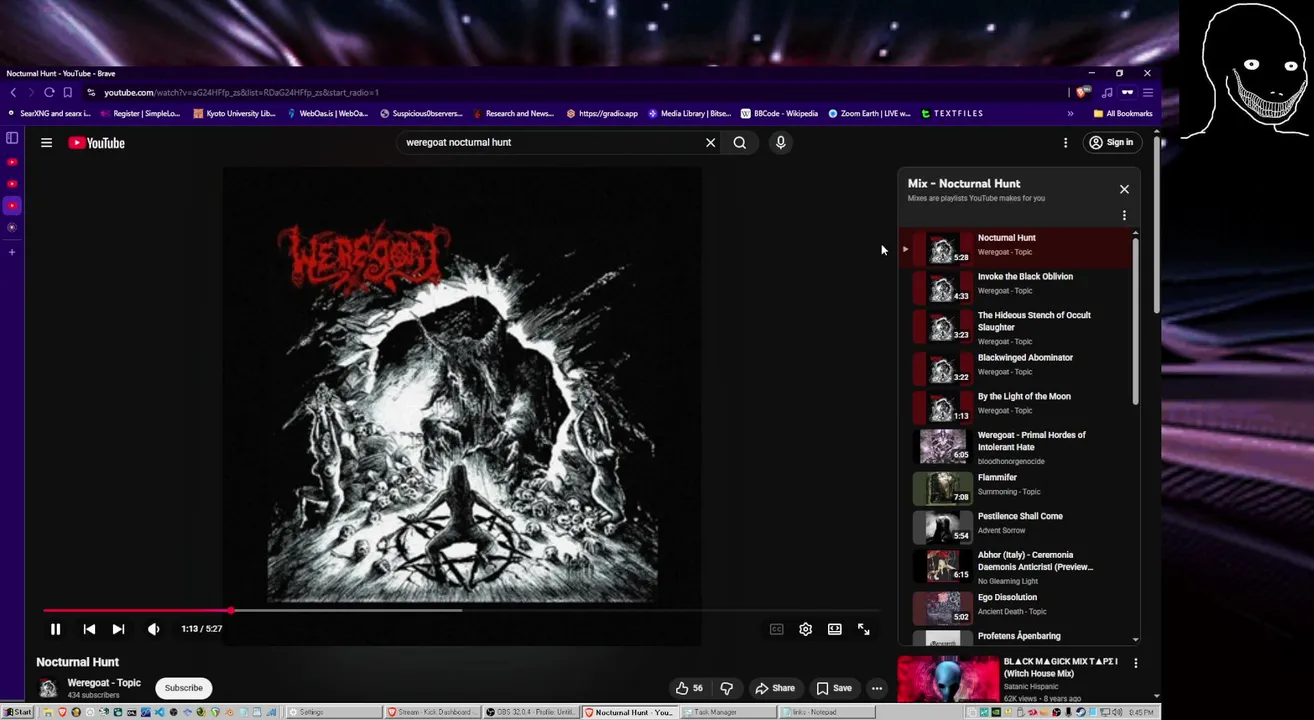Open Brave Shields icon
This screenshot has width=1314, height=720.
coord(1083,93)
